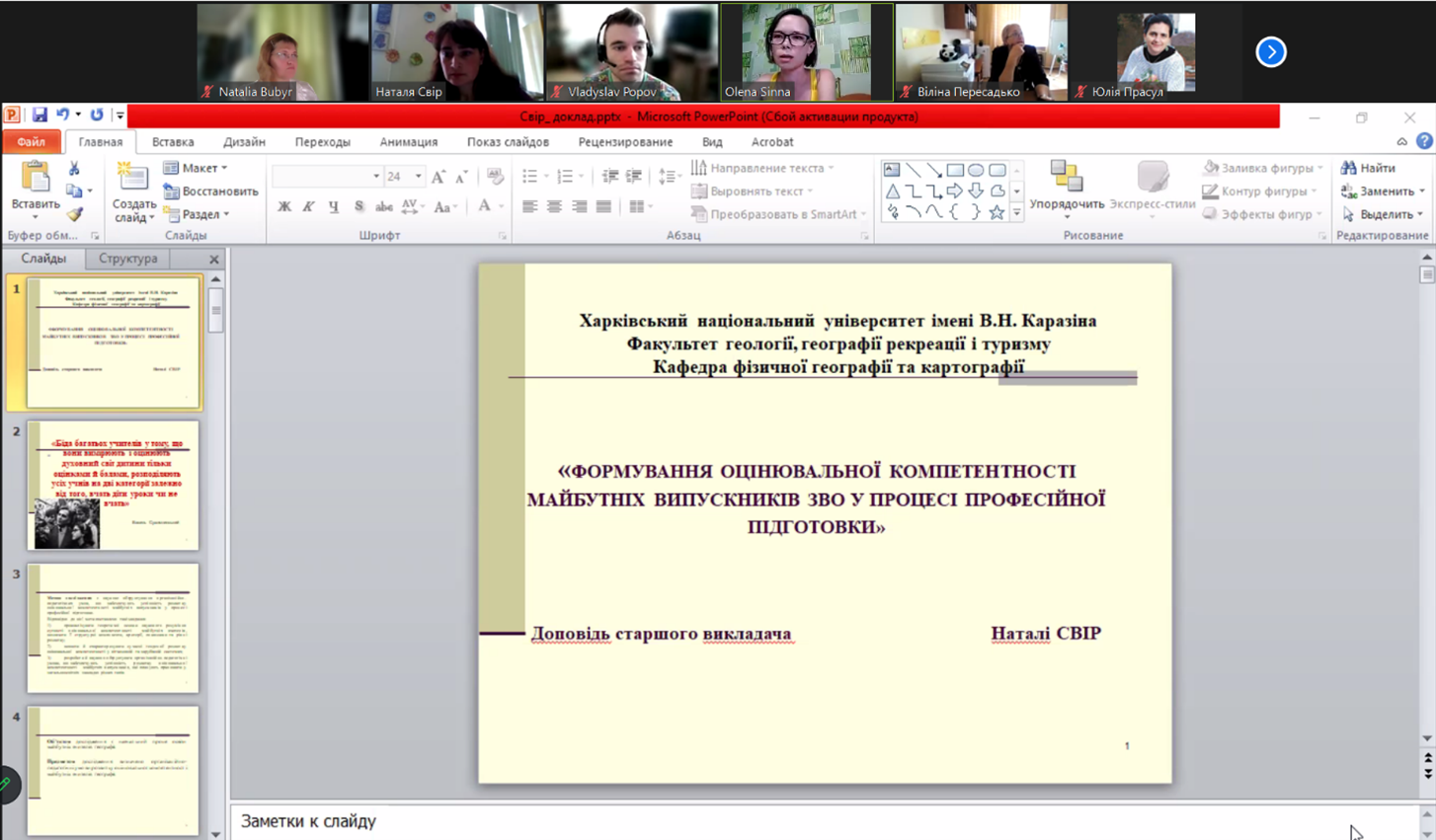The height and width of the screenshot is (840, 1436).
Task: Select the oval shape in shapes gallery
Action: [x=976, y=170]
